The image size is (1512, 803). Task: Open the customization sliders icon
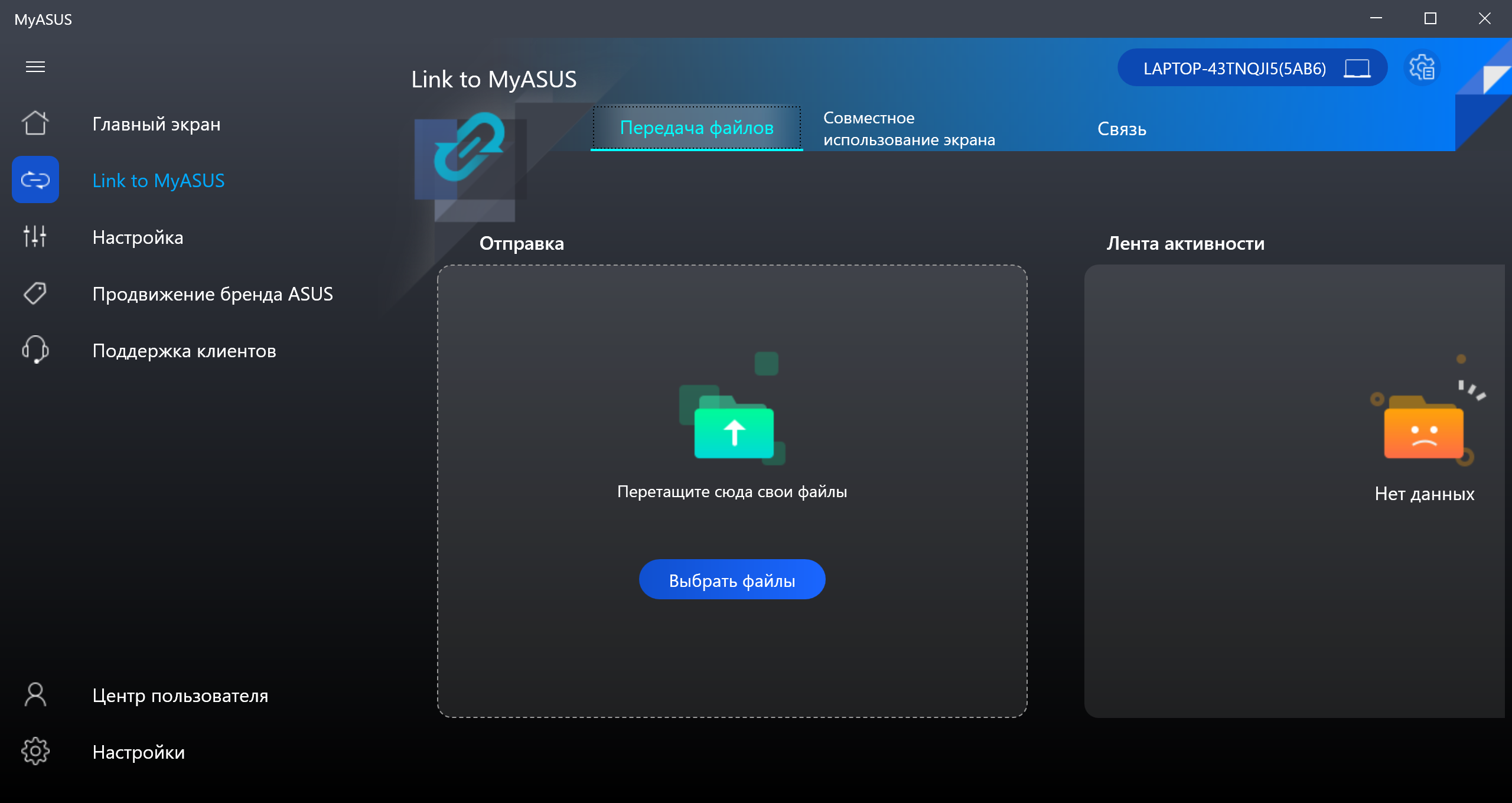tap(35, 236)
